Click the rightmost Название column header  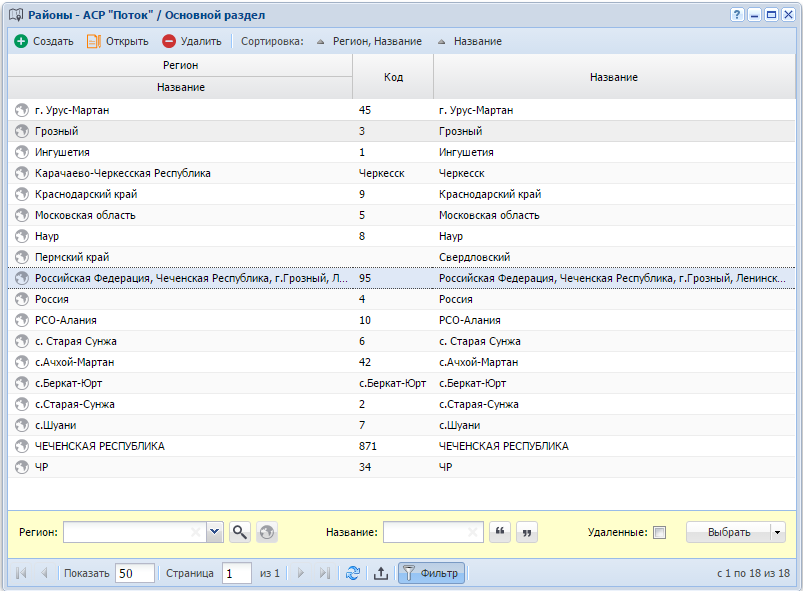coord(614,77)
